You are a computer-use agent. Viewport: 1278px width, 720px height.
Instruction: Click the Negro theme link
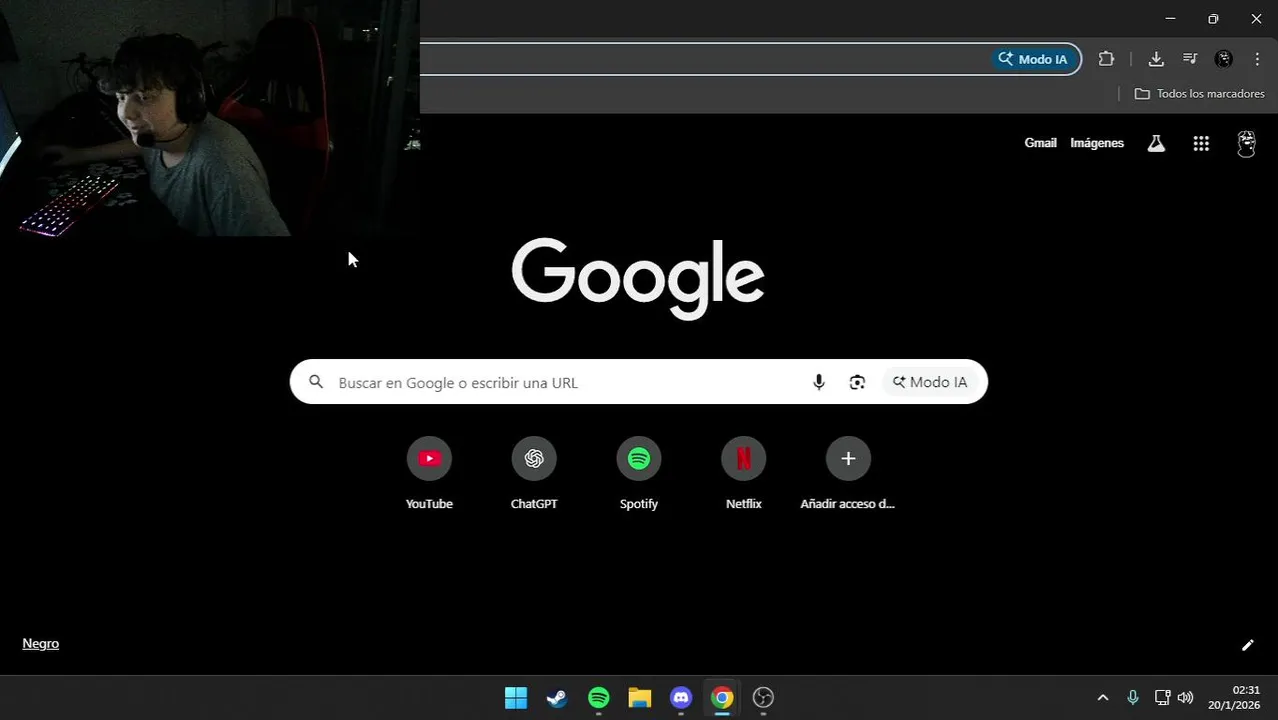(x=41, y=644)
